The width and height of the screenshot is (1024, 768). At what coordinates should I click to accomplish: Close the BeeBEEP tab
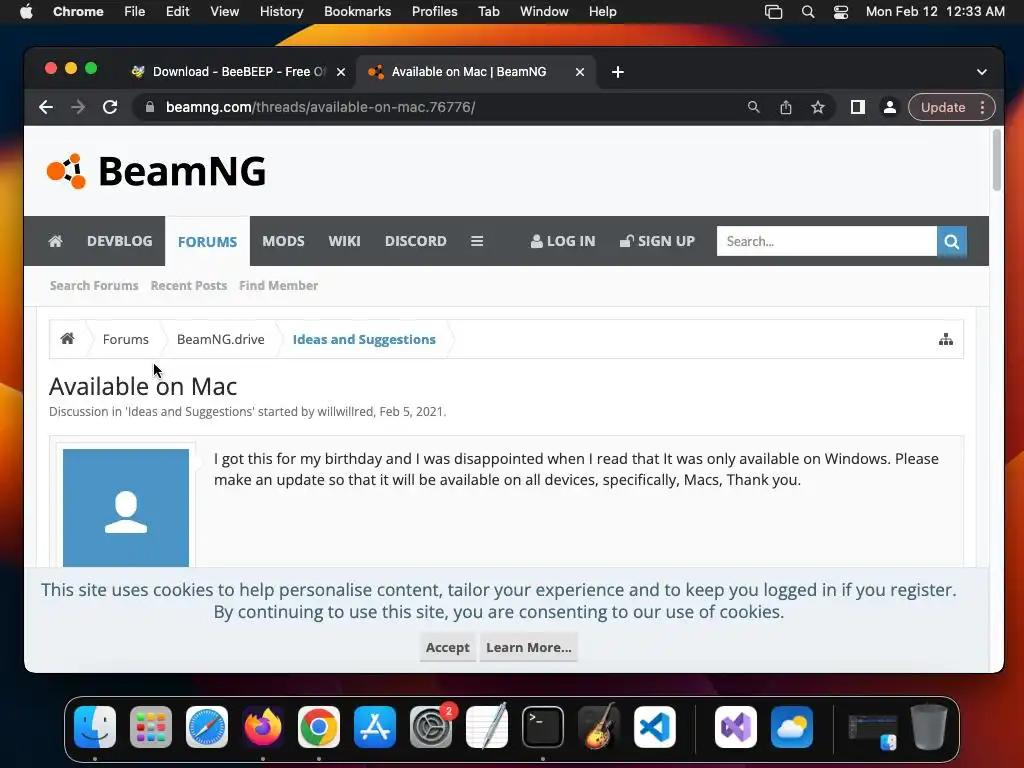pyautogui.click(x=341, y=72)
